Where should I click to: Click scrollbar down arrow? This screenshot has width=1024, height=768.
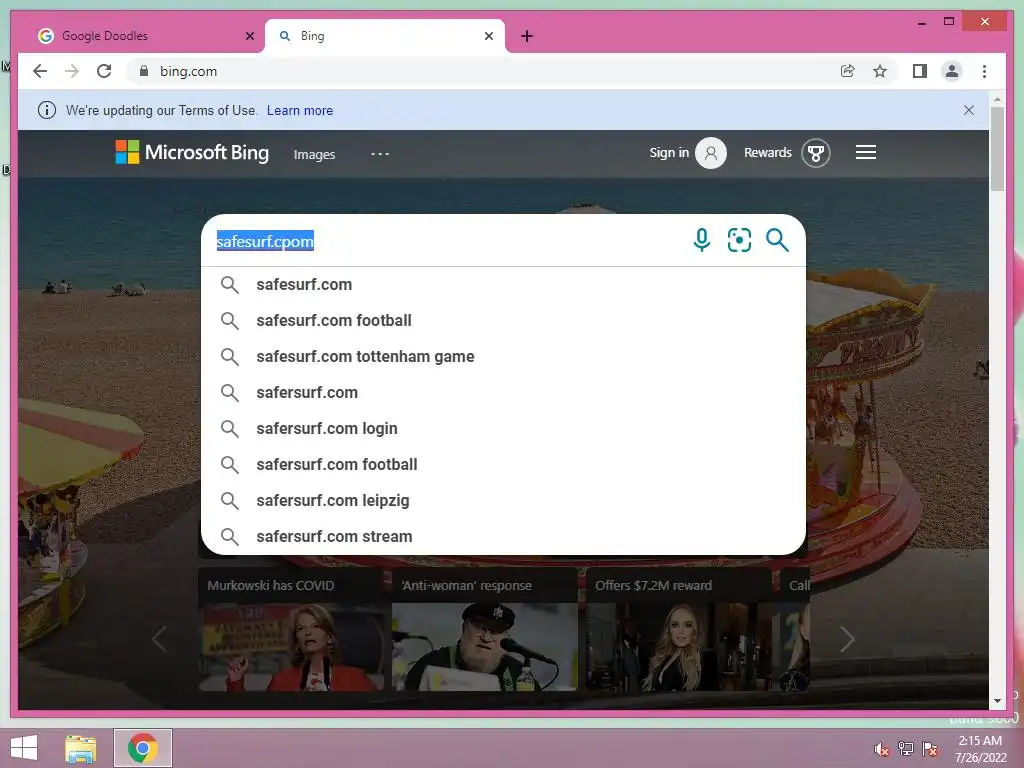coord(997,701)
